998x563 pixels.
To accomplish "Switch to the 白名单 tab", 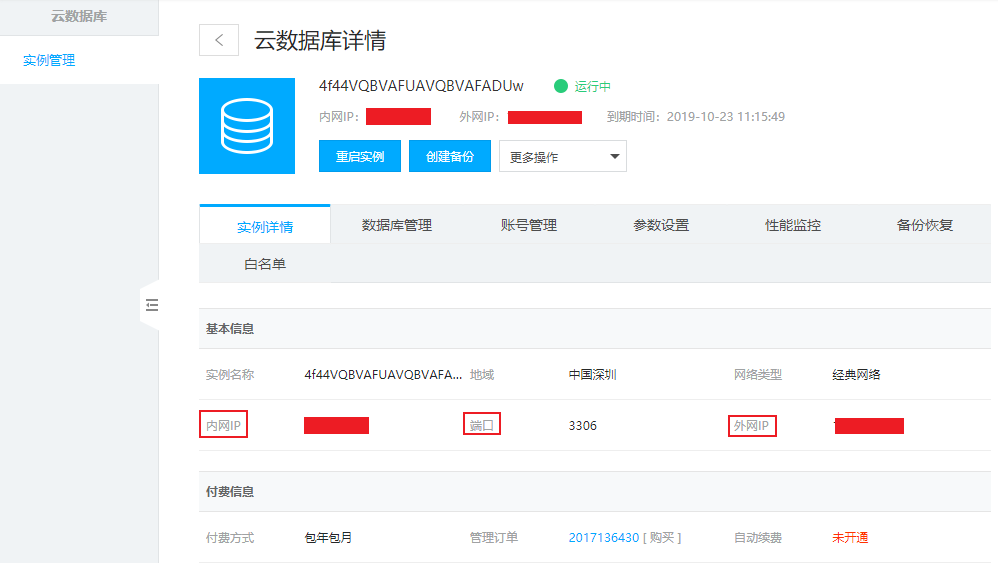I will click(265, 264).
